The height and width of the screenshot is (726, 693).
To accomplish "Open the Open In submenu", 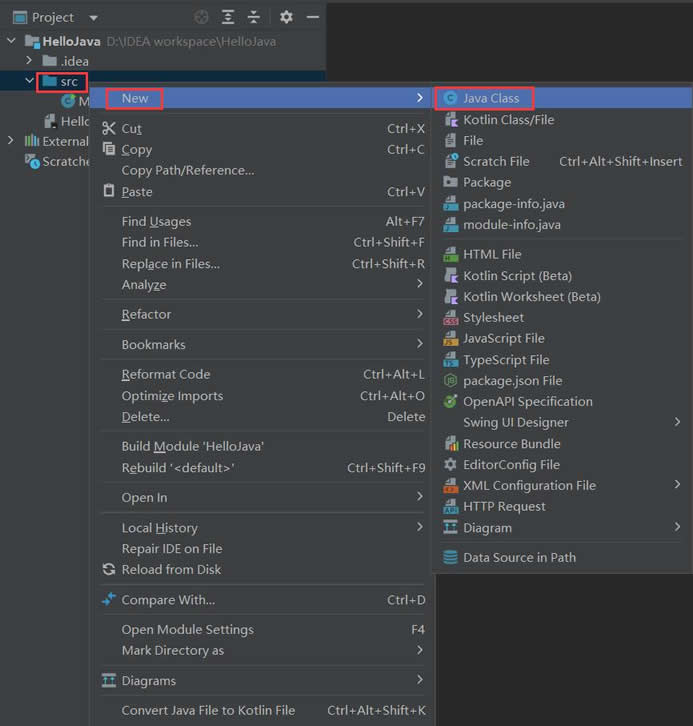I will (262, 497).
